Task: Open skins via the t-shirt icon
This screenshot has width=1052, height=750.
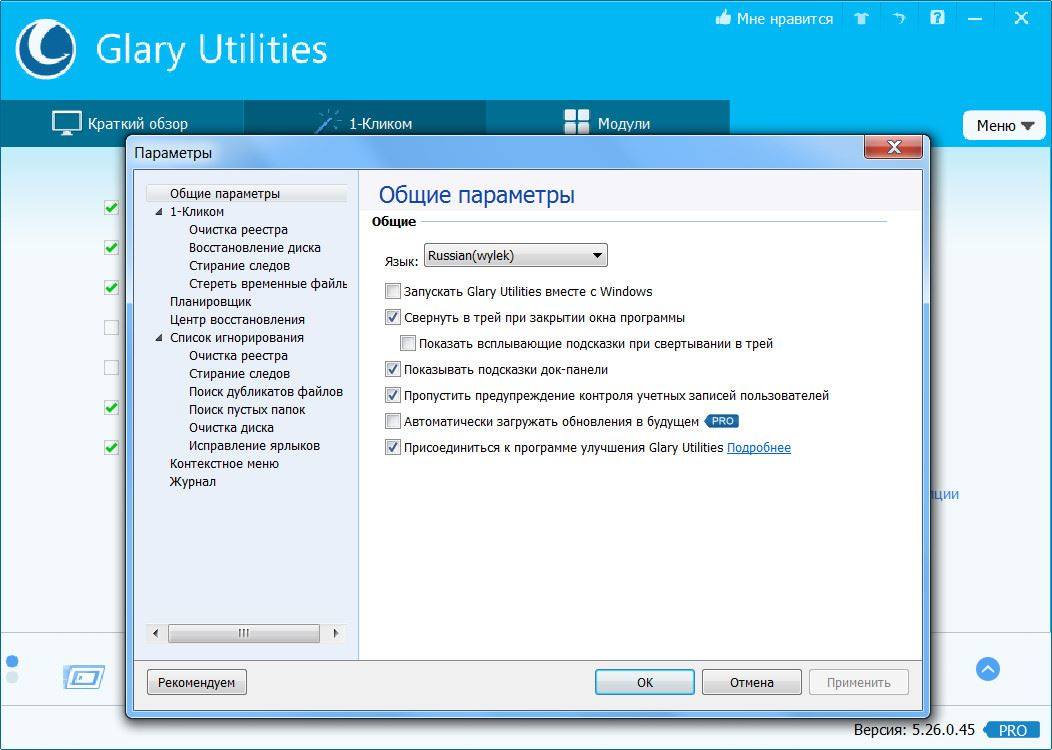Action: coord(861,18)
